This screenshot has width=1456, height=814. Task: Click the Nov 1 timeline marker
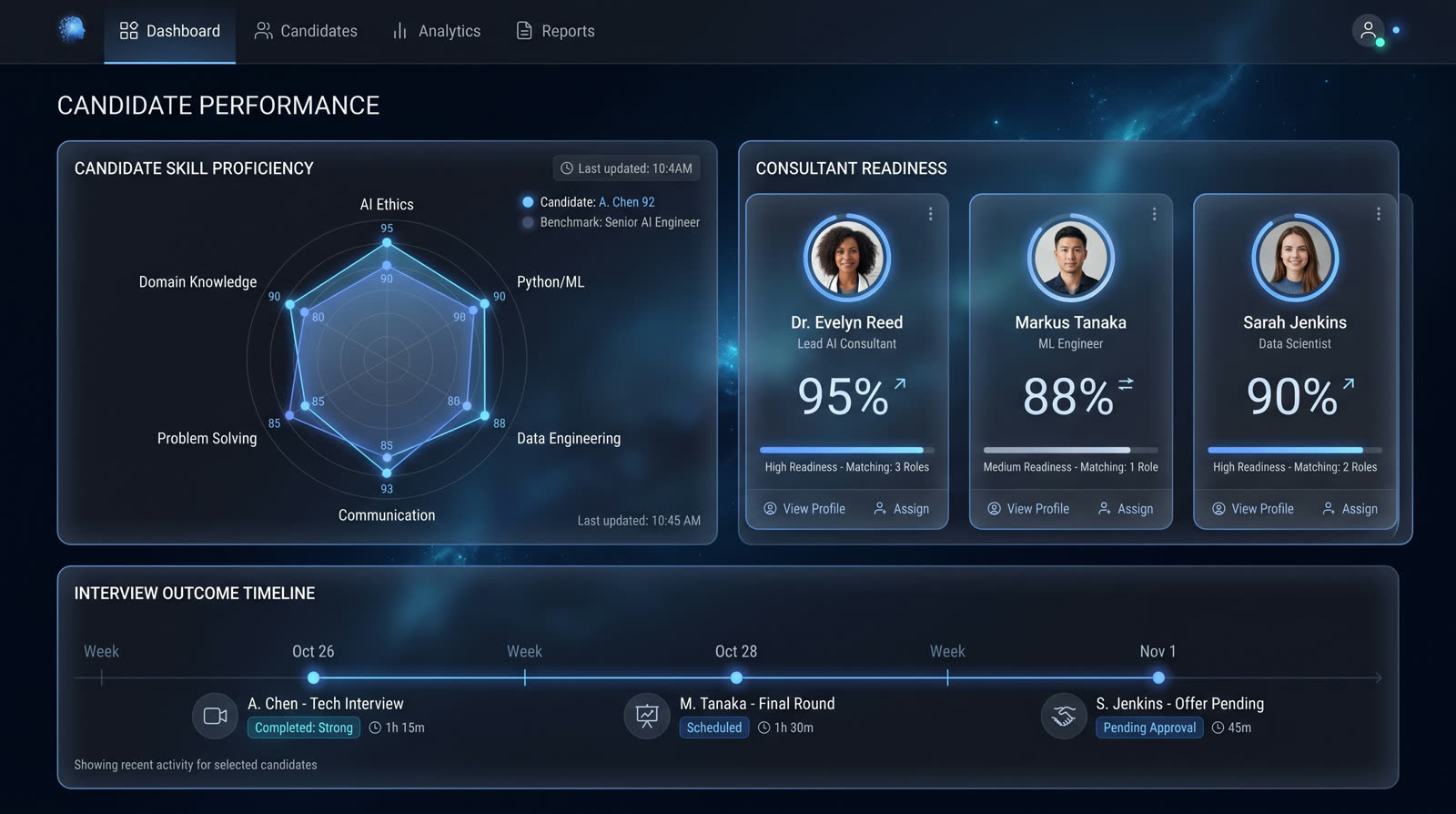(1158, 677)
